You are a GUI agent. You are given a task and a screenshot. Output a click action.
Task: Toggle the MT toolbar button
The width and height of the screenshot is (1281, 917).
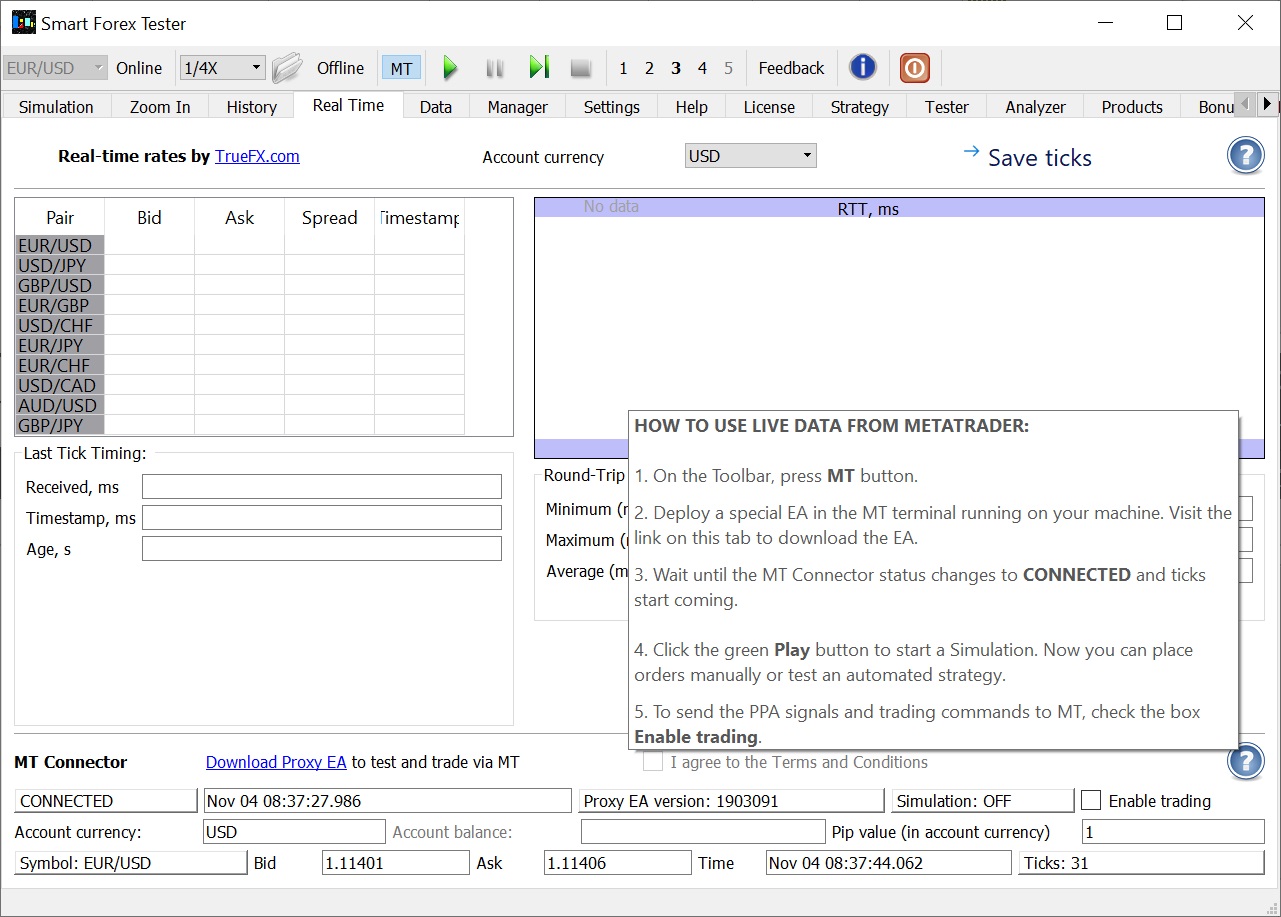tap(401, 68)
